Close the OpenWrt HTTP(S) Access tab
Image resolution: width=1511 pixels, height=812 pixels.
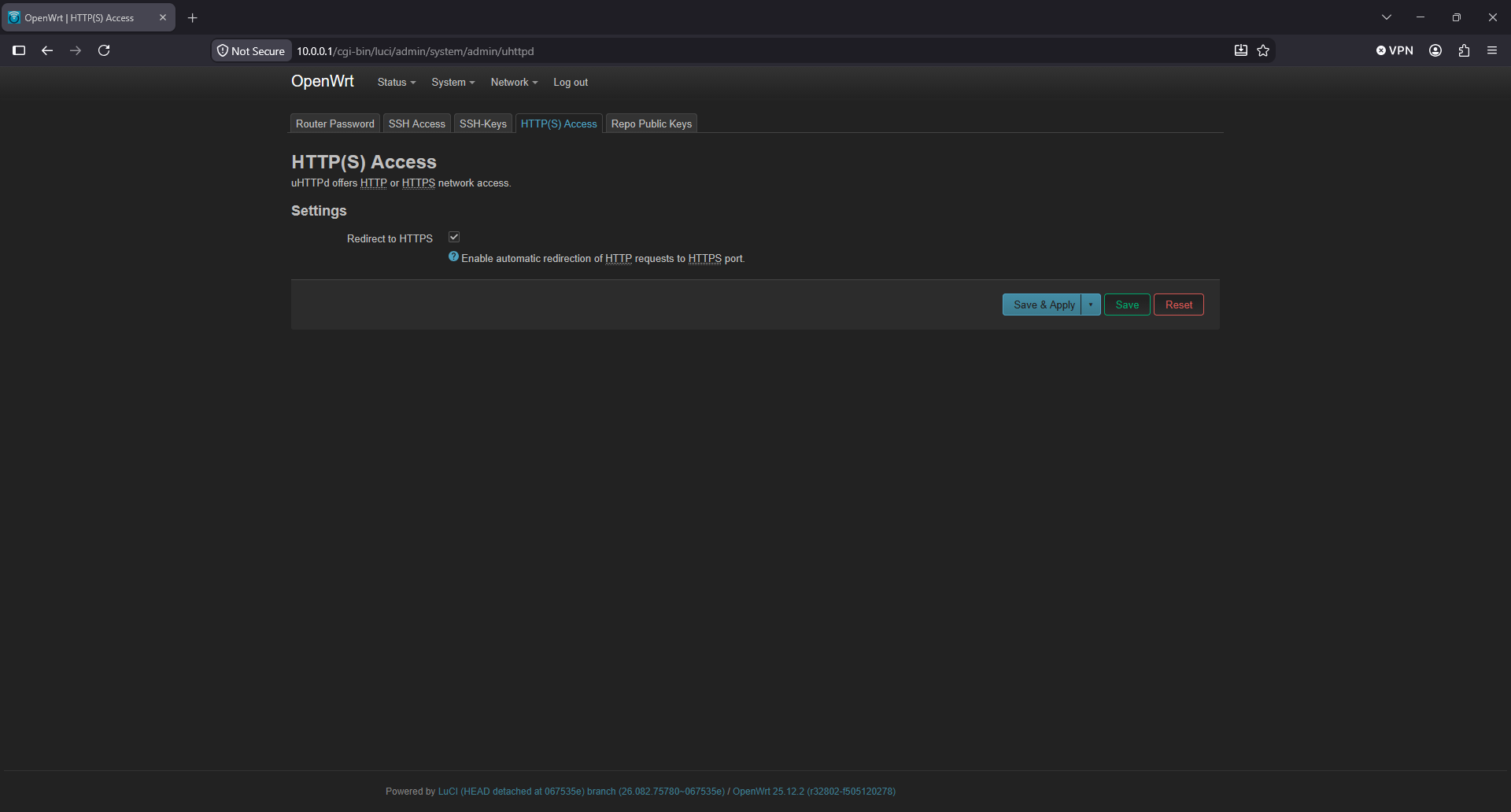click(163, 17)
